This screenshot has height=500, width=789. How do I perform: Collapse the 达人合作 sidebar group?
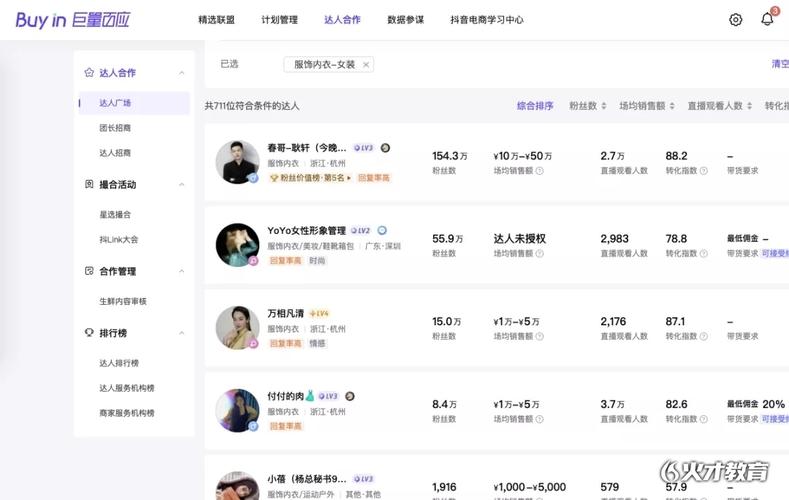[x=182, y=73]
